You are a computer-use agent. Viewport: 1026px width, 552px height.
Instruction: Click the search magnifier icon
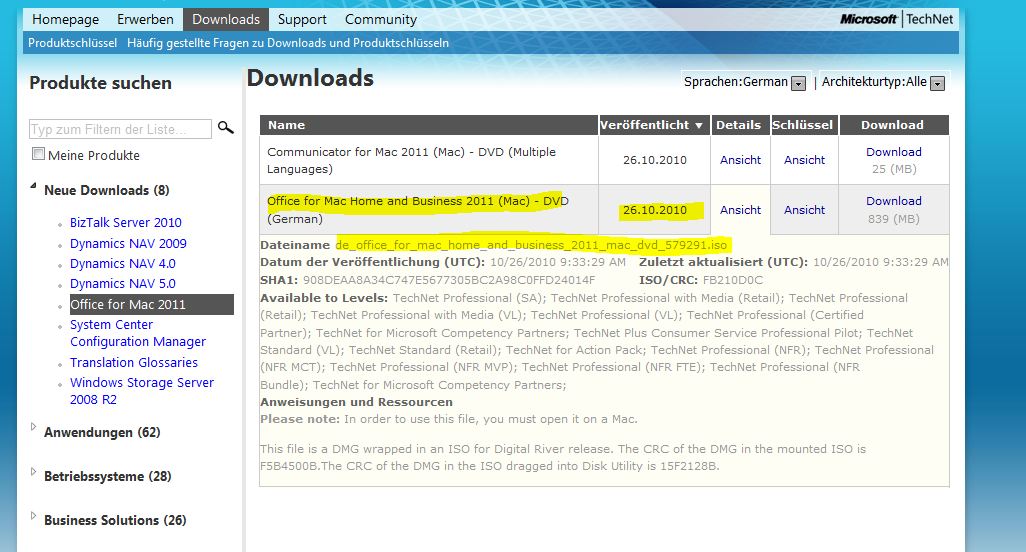pyautogui.click(x=226, y=128)
